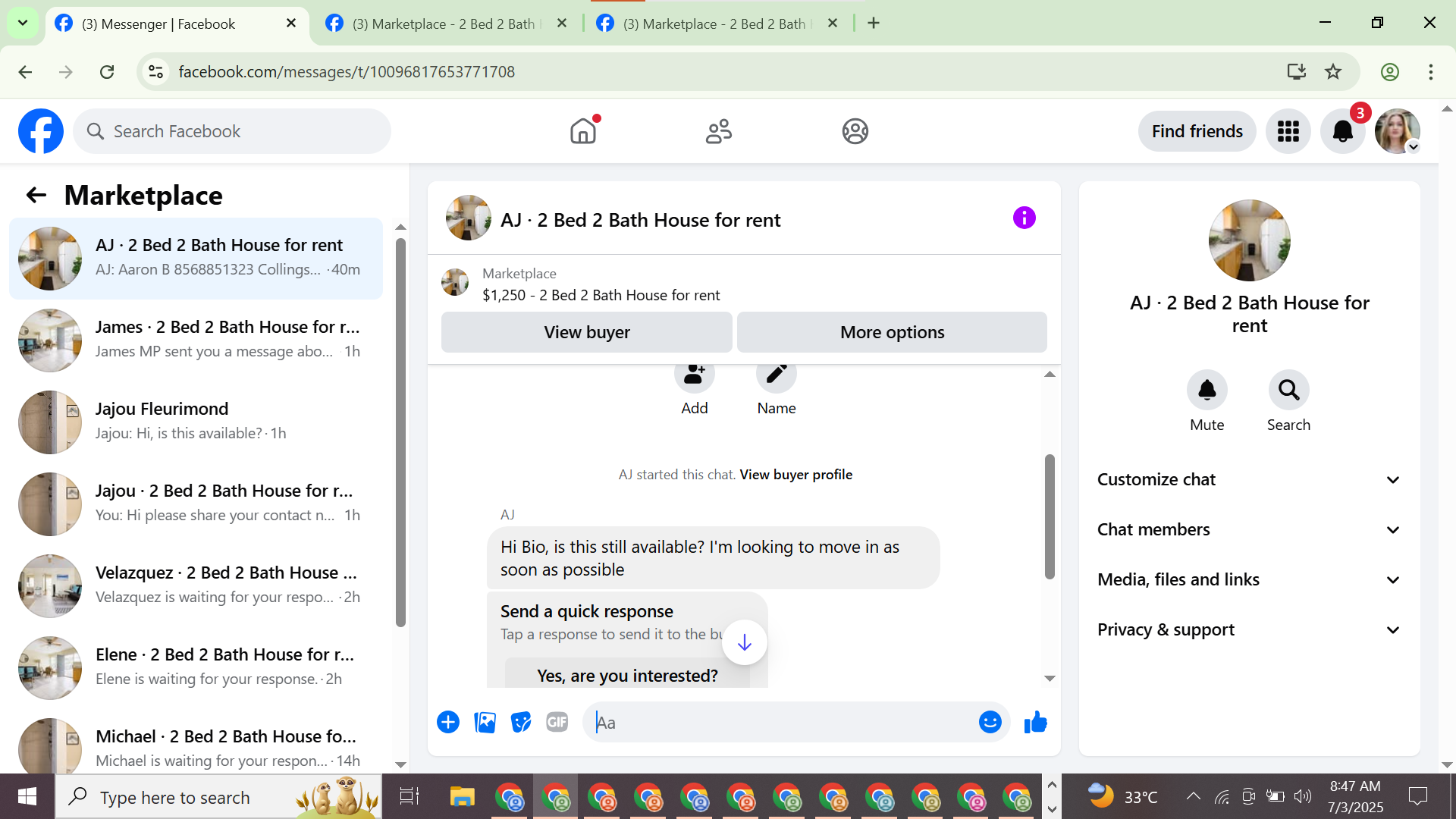Click the Mute bell icon
Screen dimensions: 1456x819
pos(1207,391)
